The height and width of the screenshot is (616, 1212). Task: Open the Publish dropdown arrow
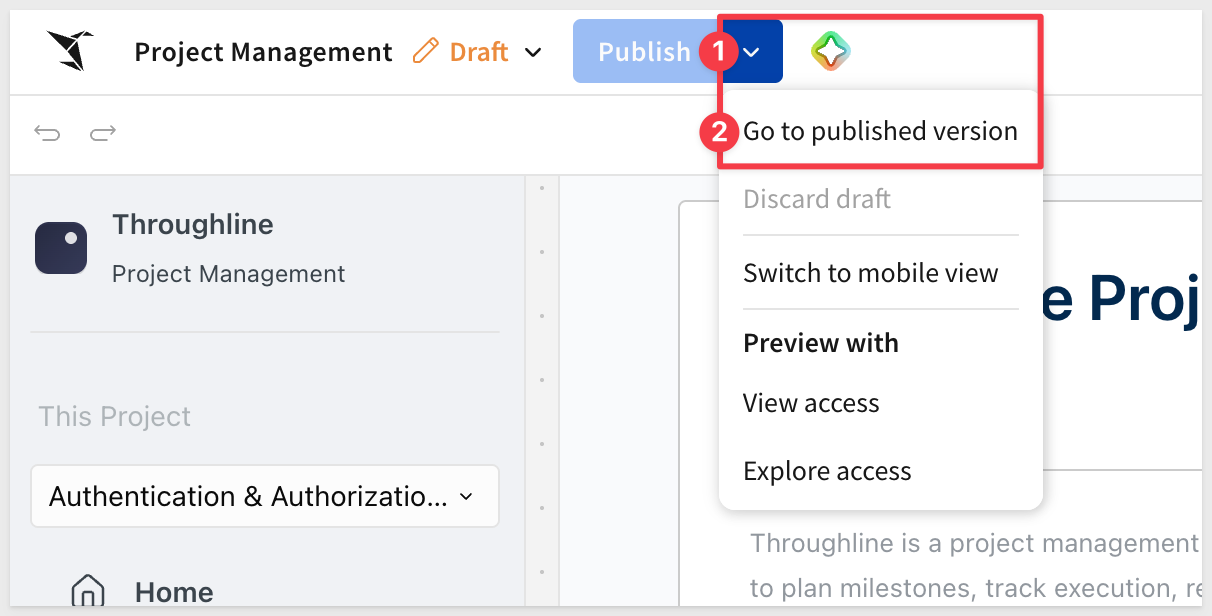pos(753,51)
